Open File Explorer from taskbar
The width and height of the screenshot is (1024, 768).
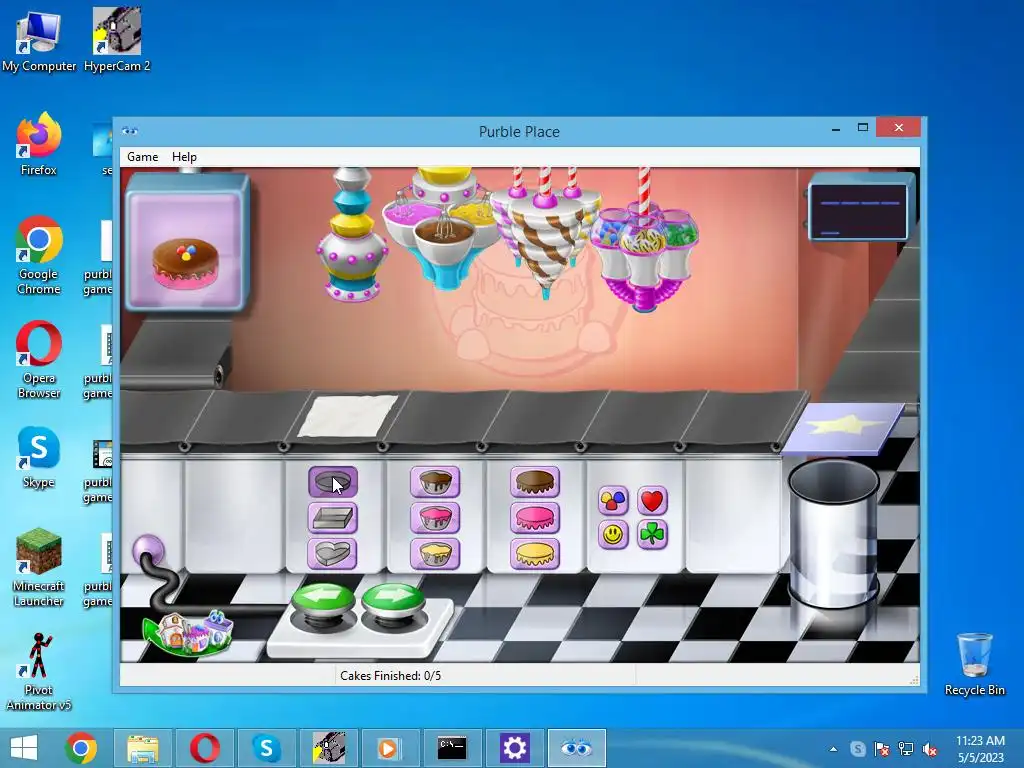point(143,748)
